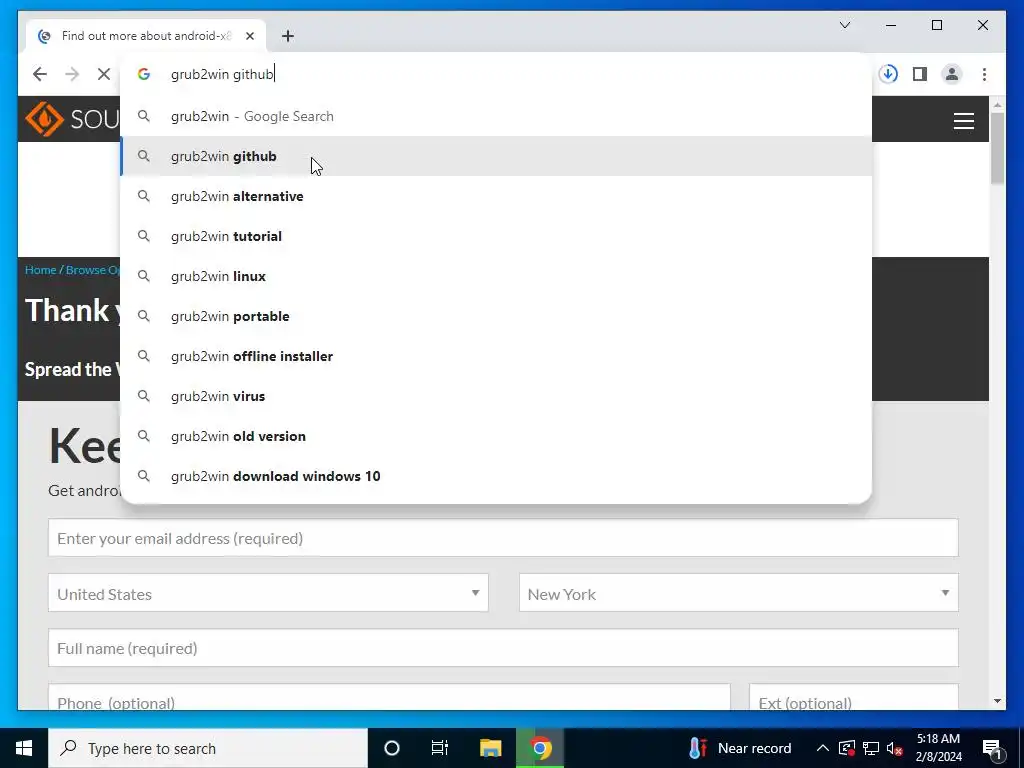
Task: Click the page vertical scrollbar thumb
Action: (x=997, y=148)
